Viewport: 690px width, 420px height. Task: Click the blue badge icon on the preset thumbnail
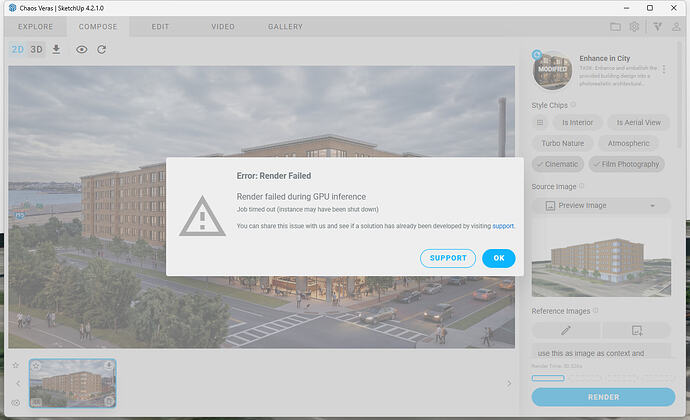(x=536, y=55)
